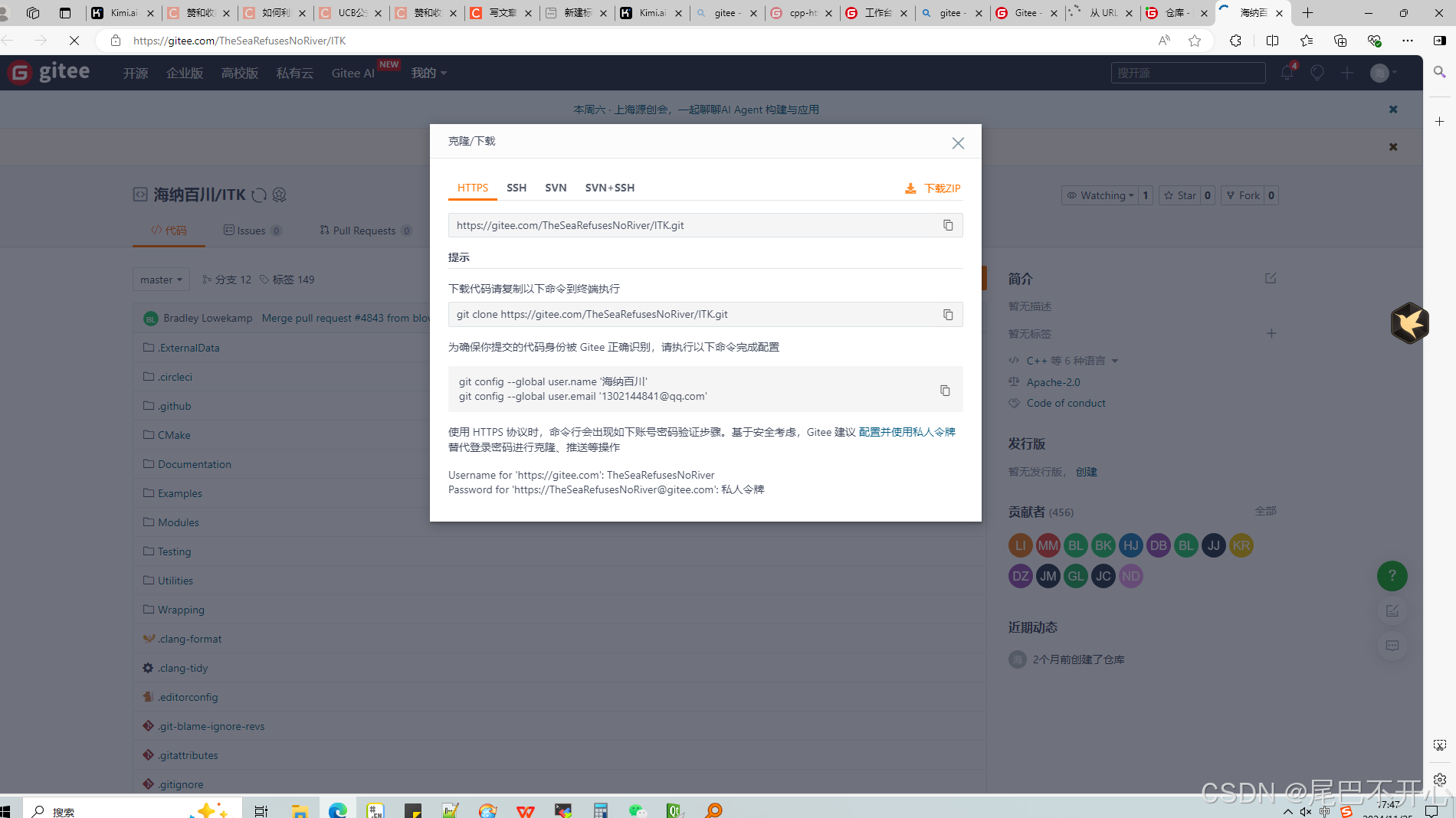Open the notifications bell
This screenshot has width=1456, height=818.
1287,73
